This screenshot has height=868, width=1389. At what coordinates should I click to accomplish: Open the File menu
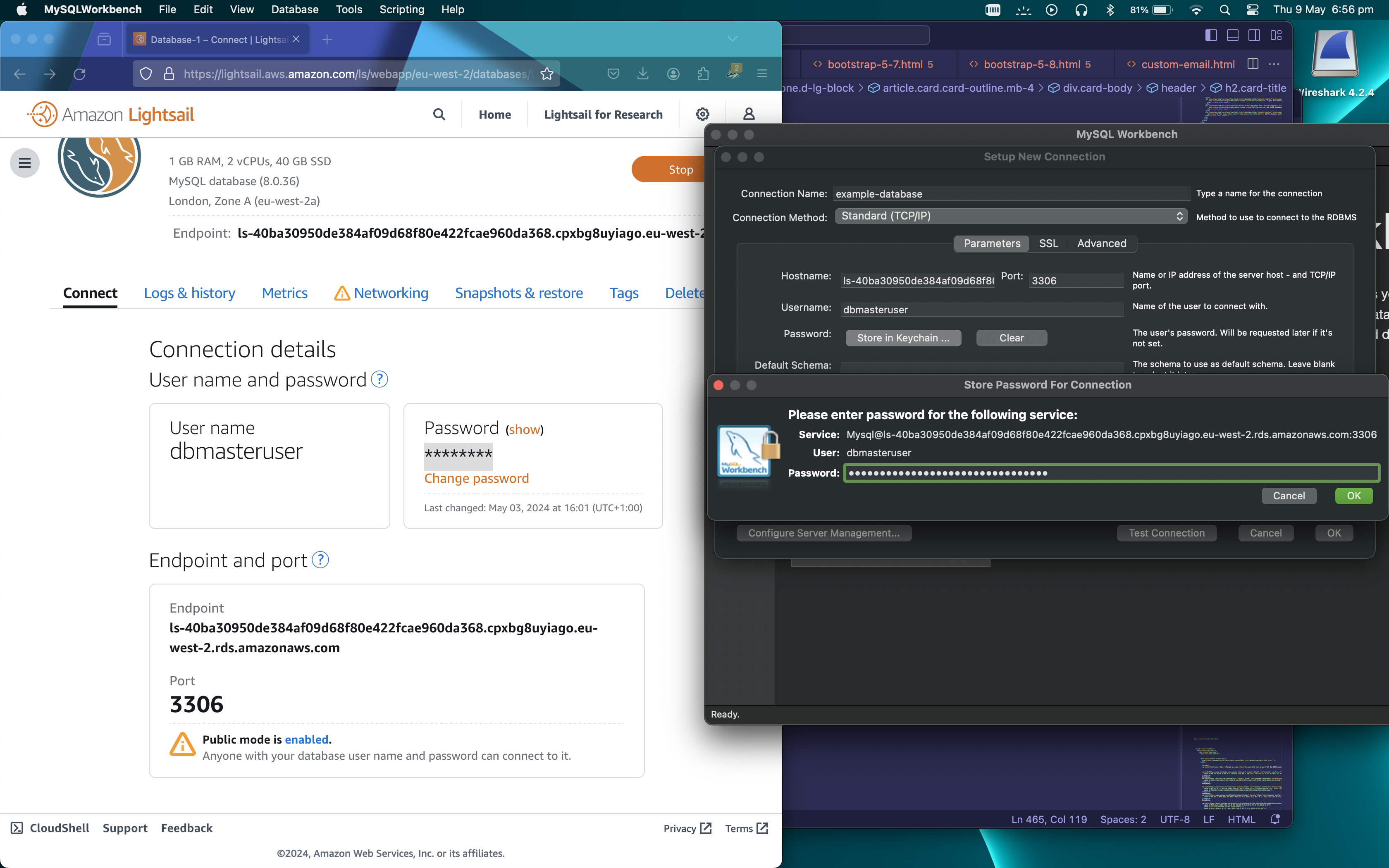pos(167,10)
